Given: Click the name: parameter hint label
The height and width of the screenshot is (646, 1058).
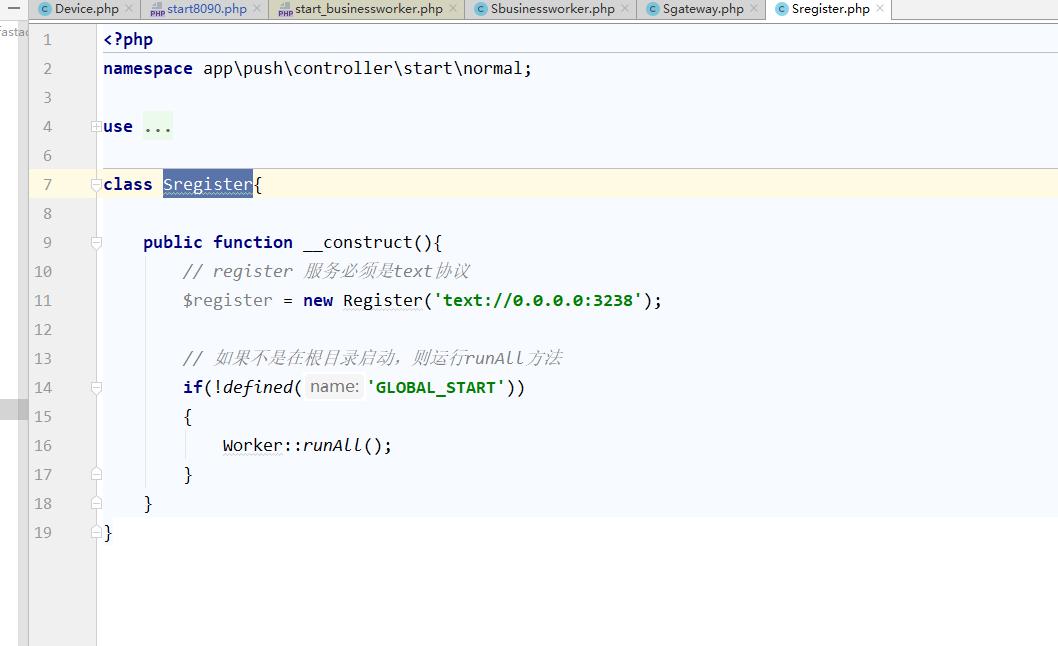Looking at the screenshot, I should (x=335, y=387).
